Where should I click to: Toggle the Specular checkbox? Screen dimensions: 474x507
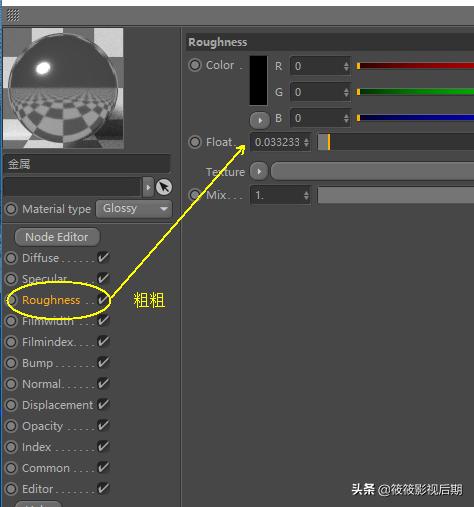click(x=103, y=278)
